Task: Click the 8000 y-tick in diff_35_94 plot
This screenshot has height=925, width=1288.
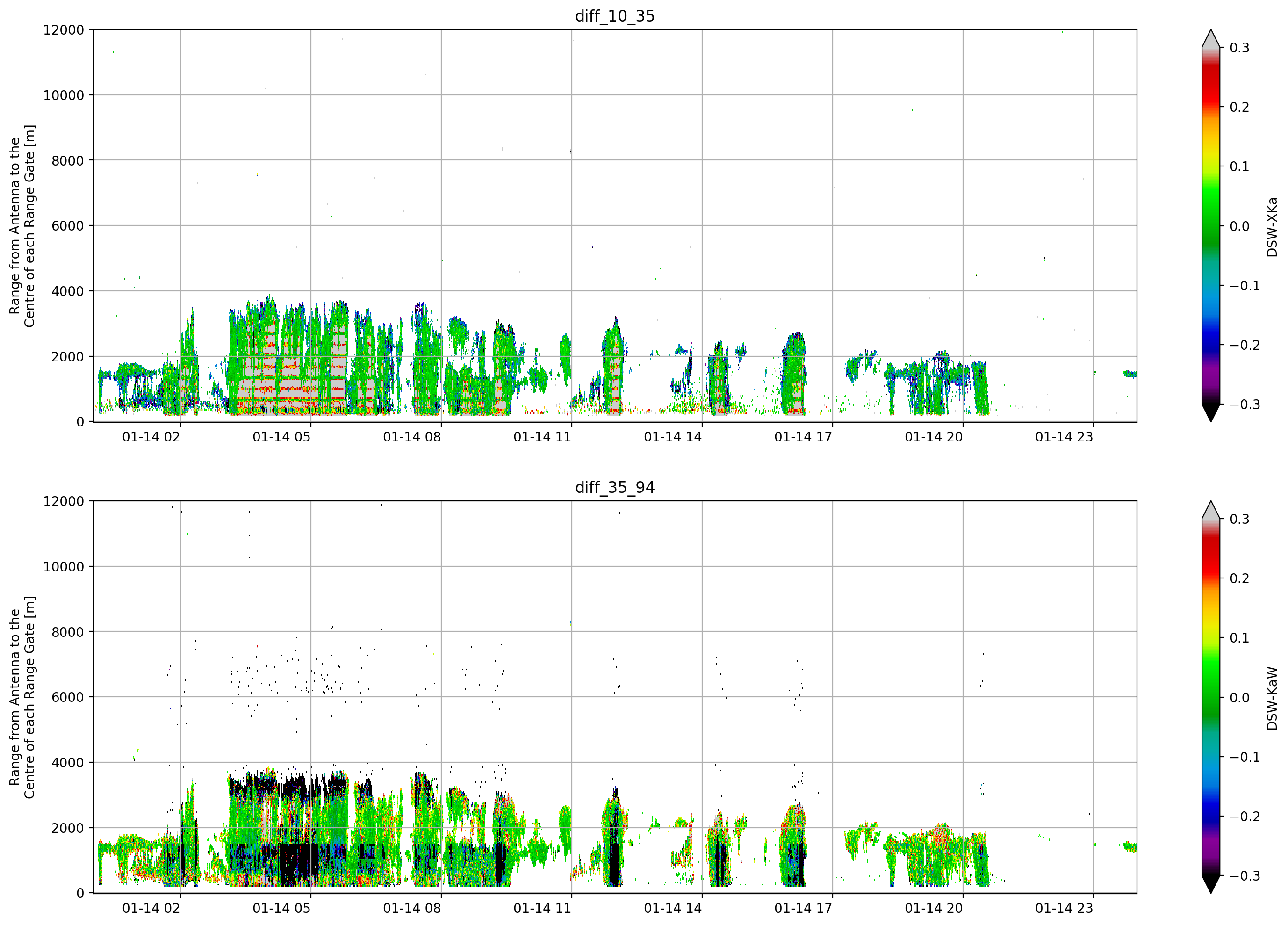Action: 68,632
